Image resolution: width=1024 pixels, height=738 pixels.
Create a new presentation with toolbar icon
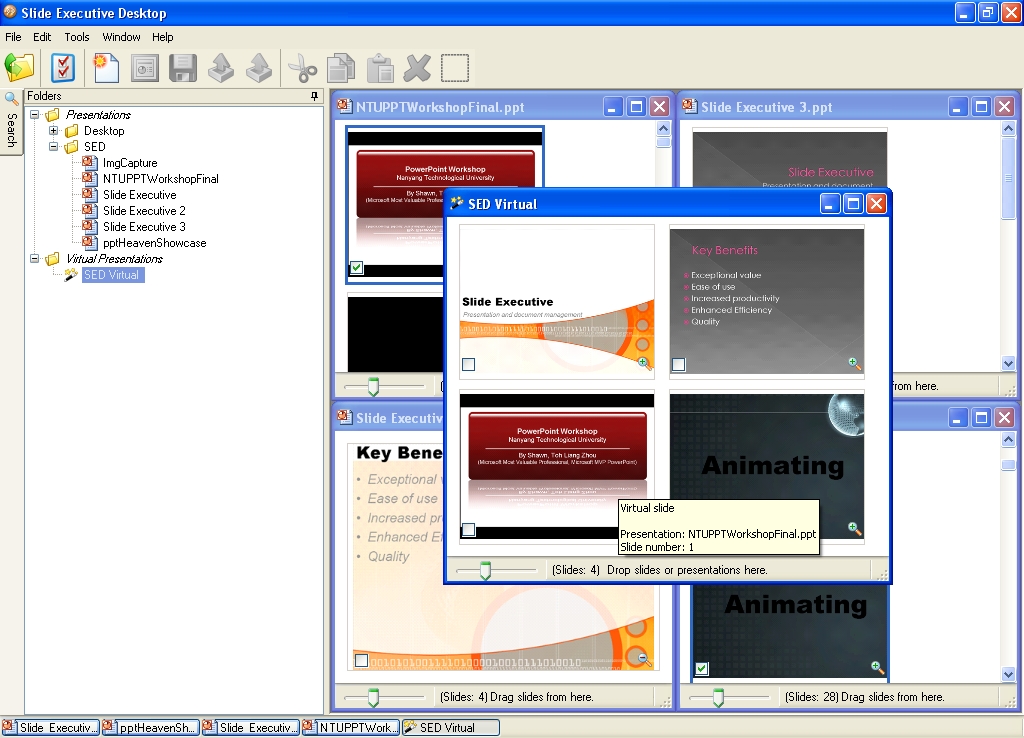pyautogui.click(x=106, y=67)
